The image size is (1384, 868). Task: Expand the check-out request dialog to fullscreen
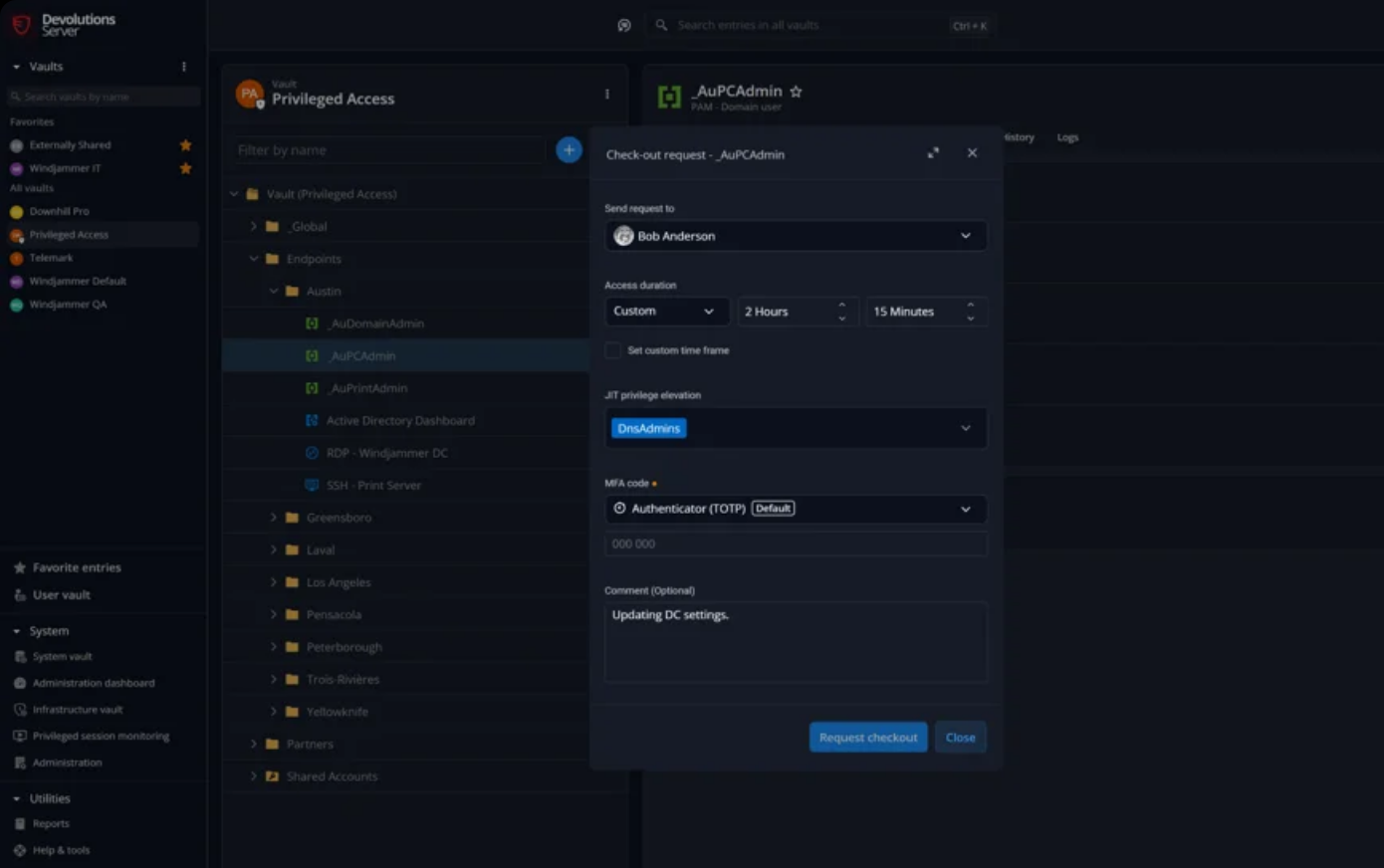coord(933,153)
